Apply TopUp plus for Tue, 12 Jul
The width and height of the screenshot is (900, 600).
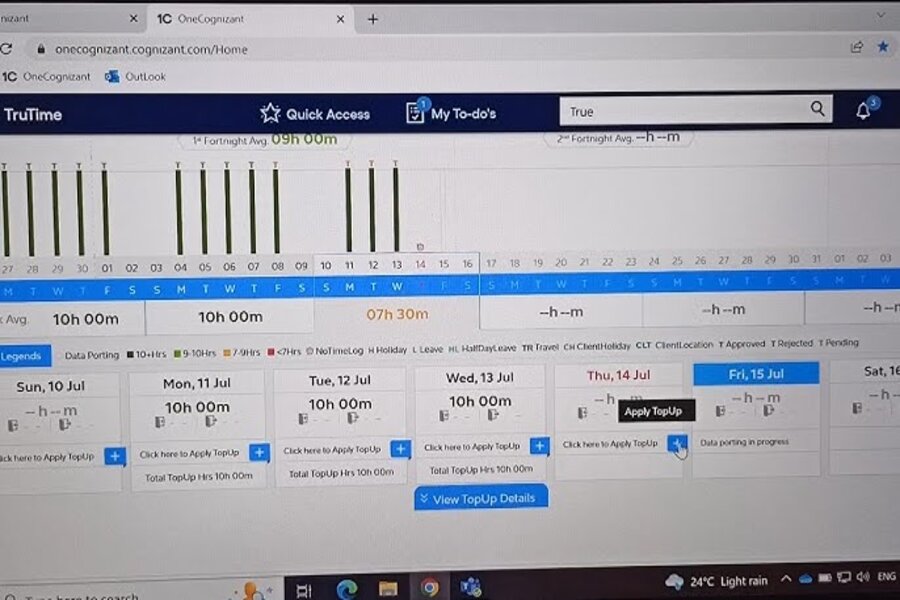401,448
